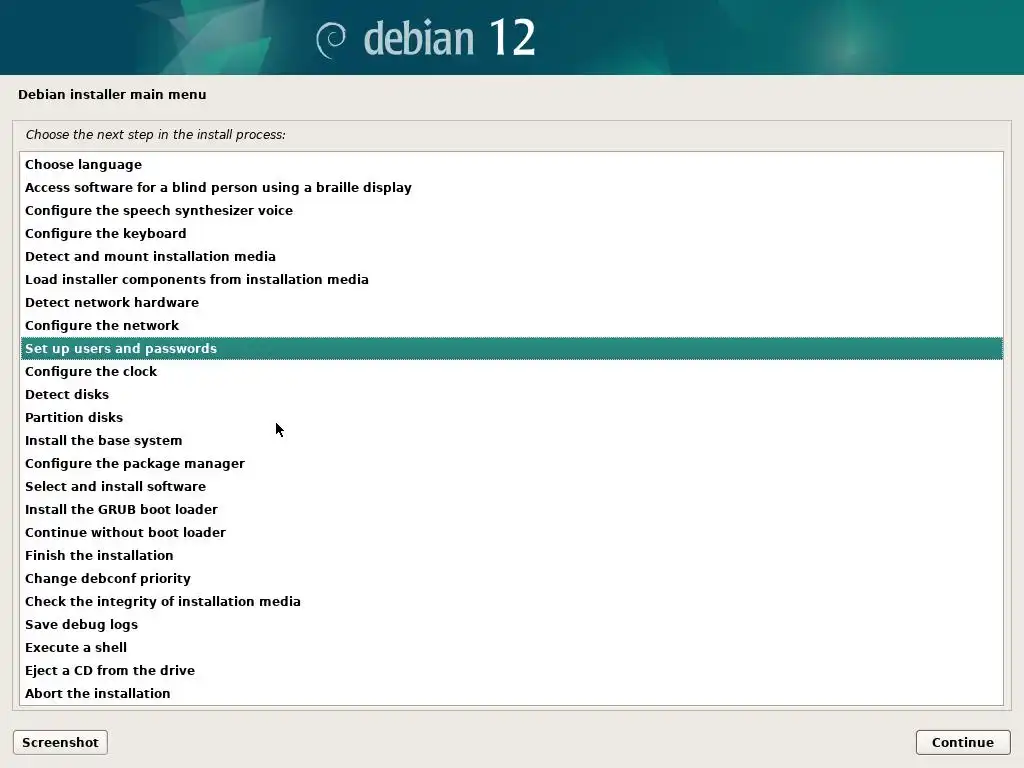
Task: Select 'Eject a CD from the drive'
Action: pyautogui.click(x=511, y=670)
